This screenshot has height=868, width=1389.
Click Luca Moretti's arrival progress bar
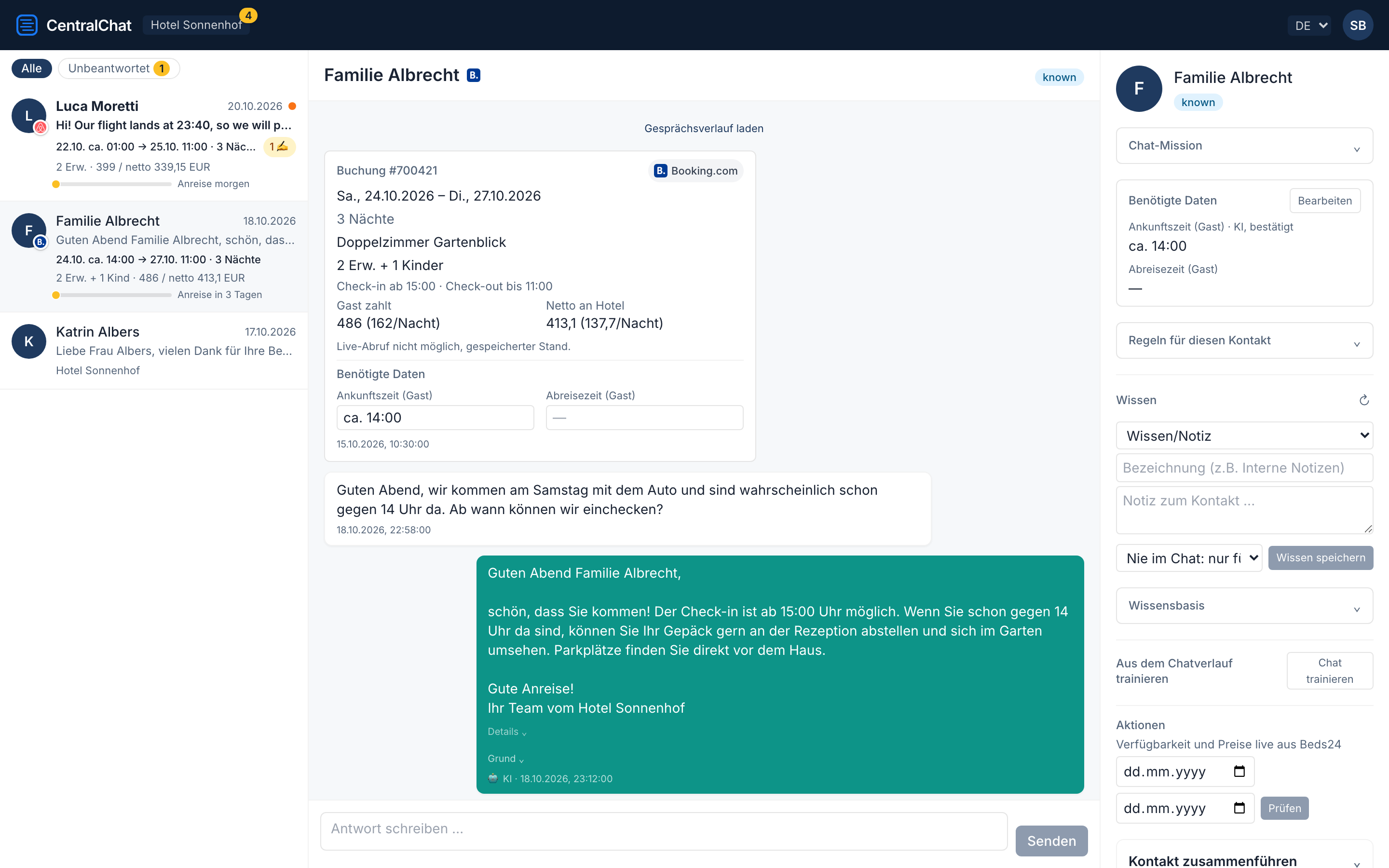(112, 184)
